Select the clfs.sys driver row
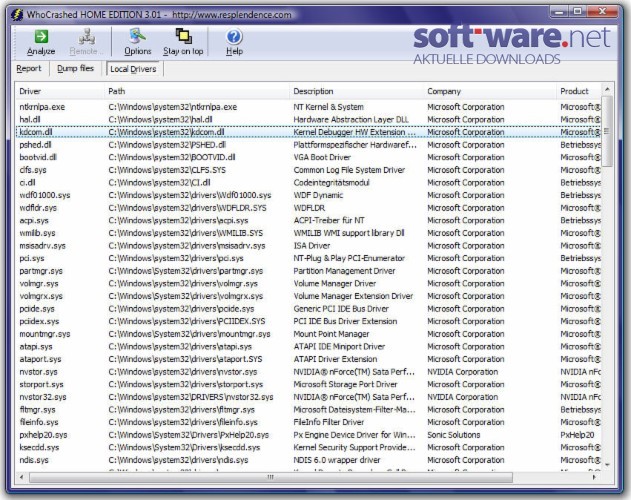The width and height of the screenshot is (631, 500). pyautogui.click(x=308, y=170)
